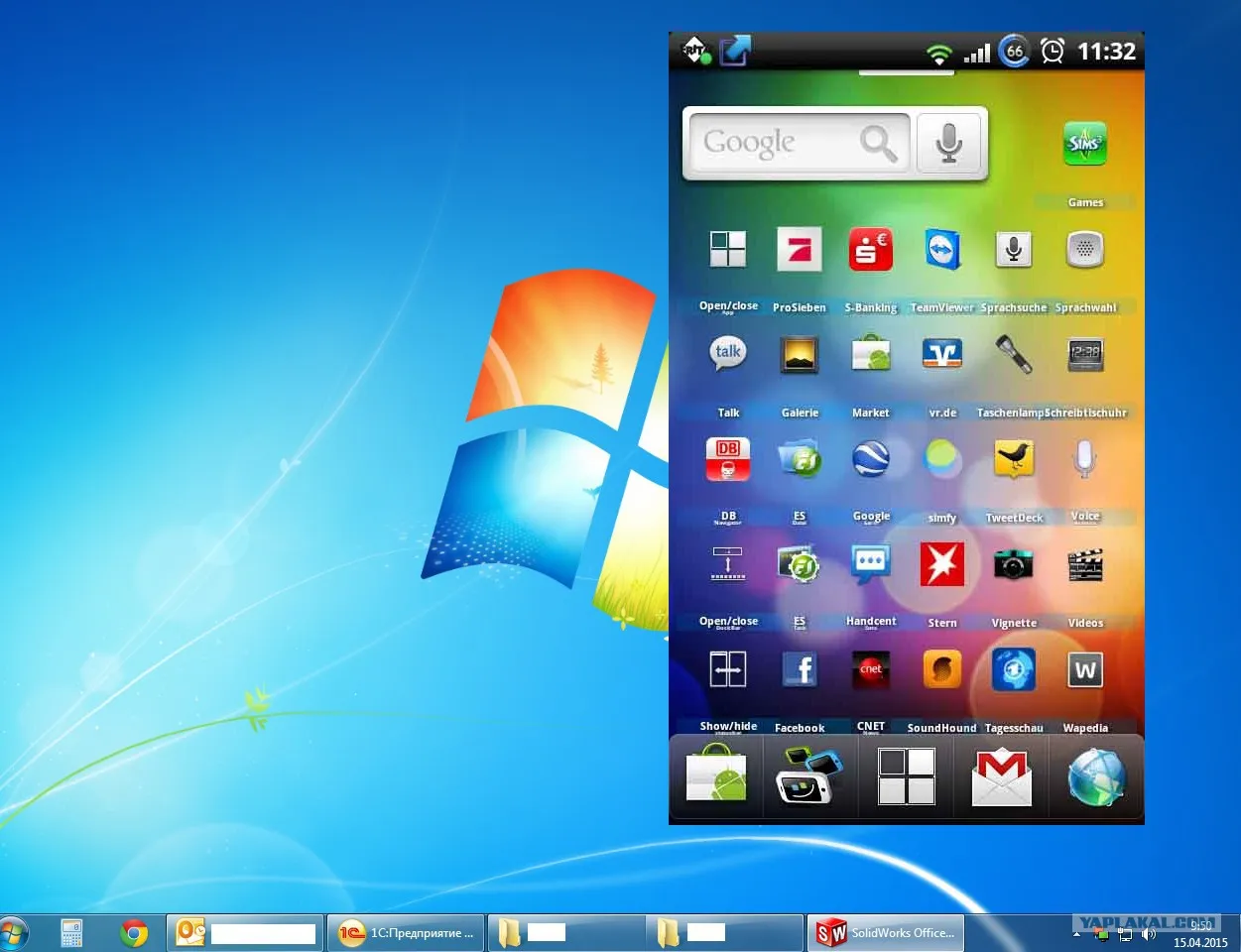Open The Sims 3 game icon
Viewport: 1241px width, 952px height.
click(x=1084, y=144)
